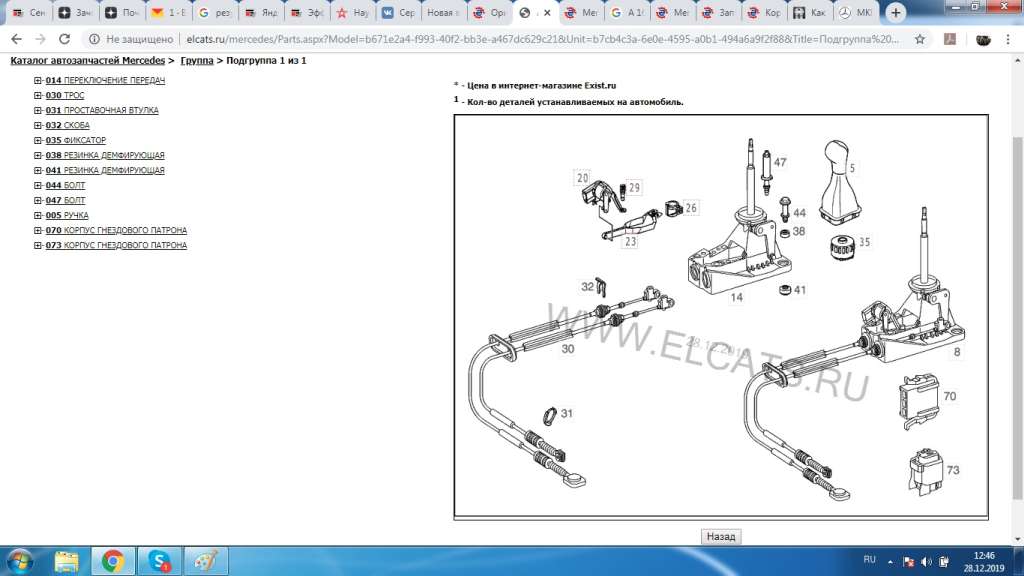
Task: Click the browser back arrow
Action: [x=14, y=40]
